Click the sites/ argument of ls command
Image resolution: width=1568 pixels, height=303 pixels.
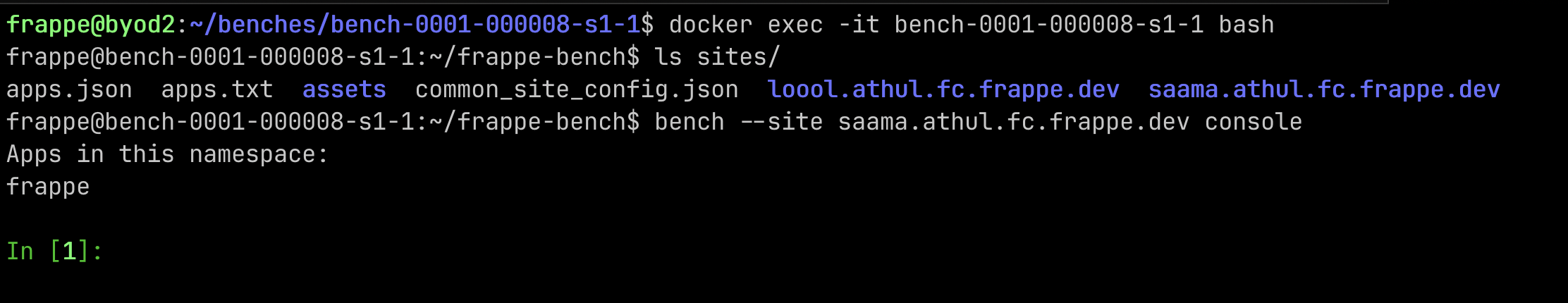[x=739, y=57]
